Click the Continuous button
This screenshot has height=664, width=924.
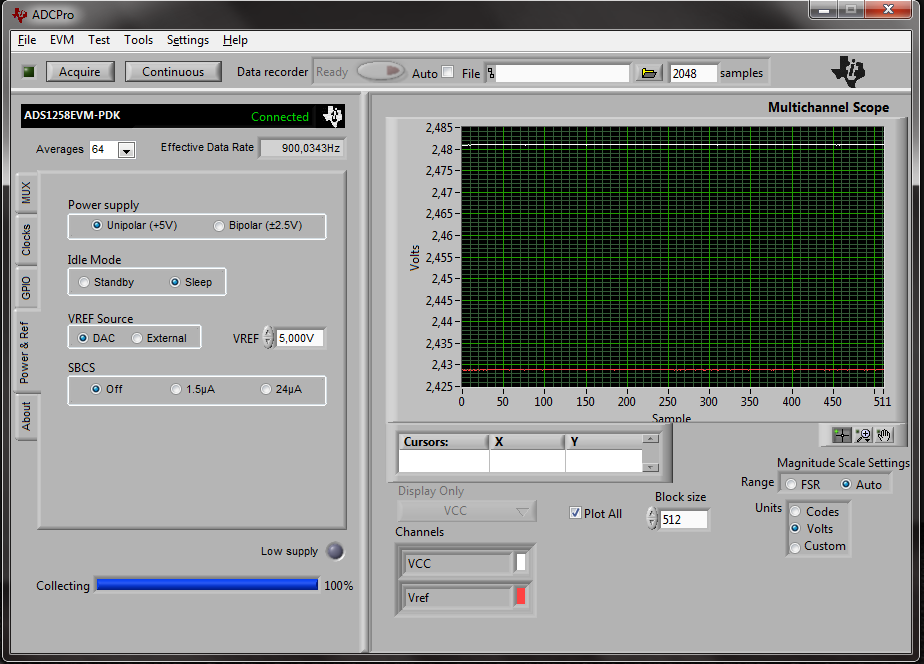coord(173,71)
